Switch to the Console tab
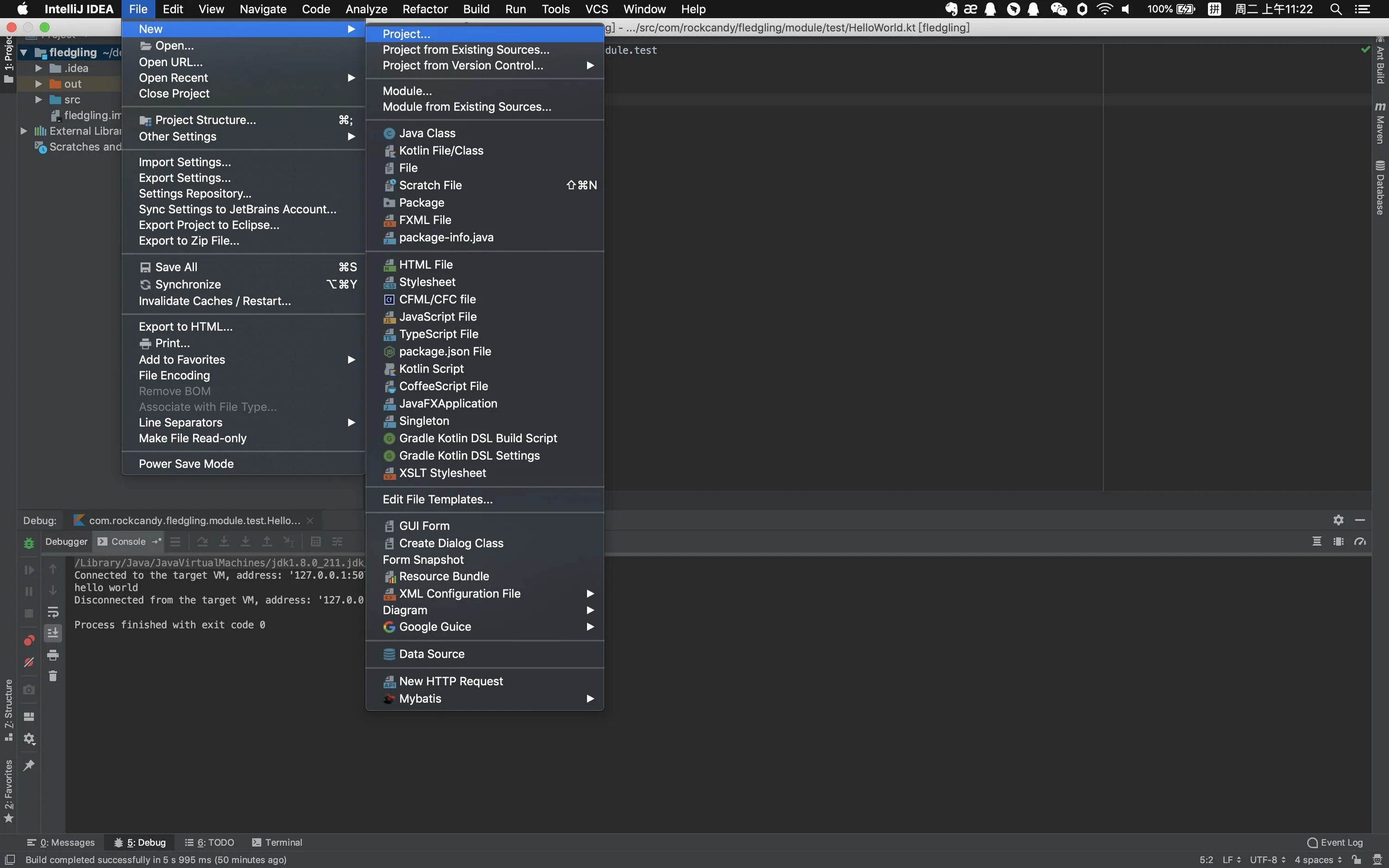 (x=128, y=541)
